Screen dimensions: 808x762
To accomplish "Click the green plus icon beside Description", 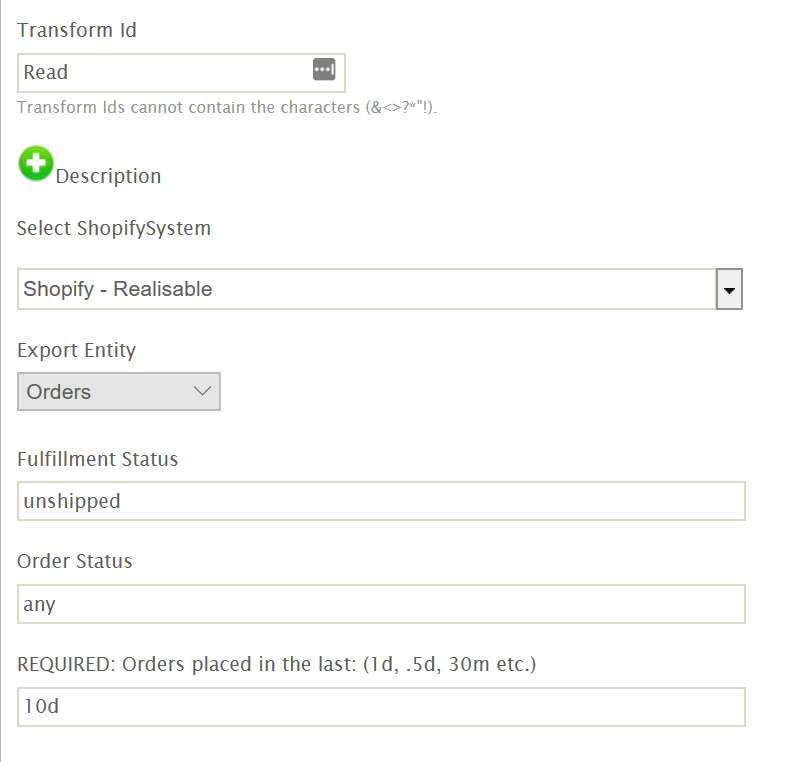I will [x=36, y=163].
